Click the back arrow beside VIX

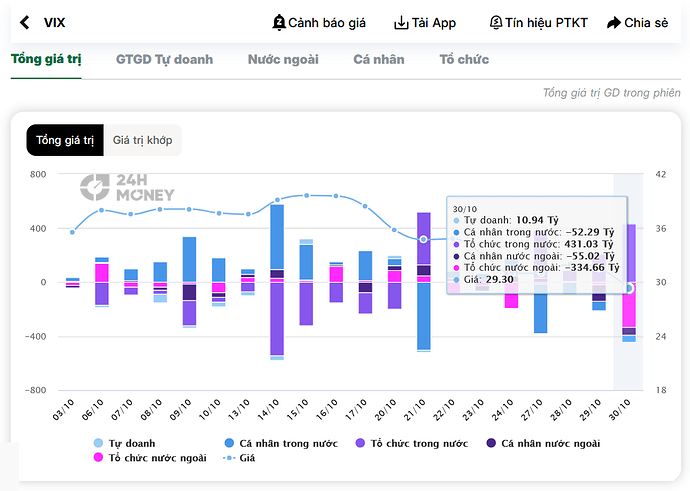(24, 22)
